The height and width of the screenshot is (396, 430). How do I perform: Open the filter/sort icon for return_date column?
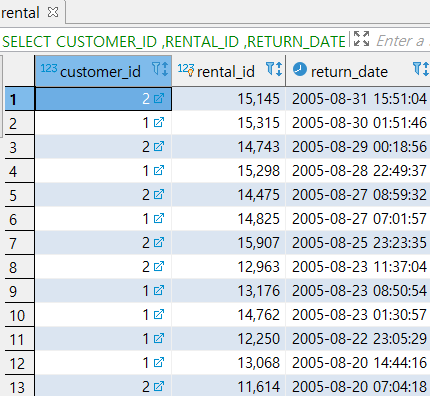(x=421, y=69)
